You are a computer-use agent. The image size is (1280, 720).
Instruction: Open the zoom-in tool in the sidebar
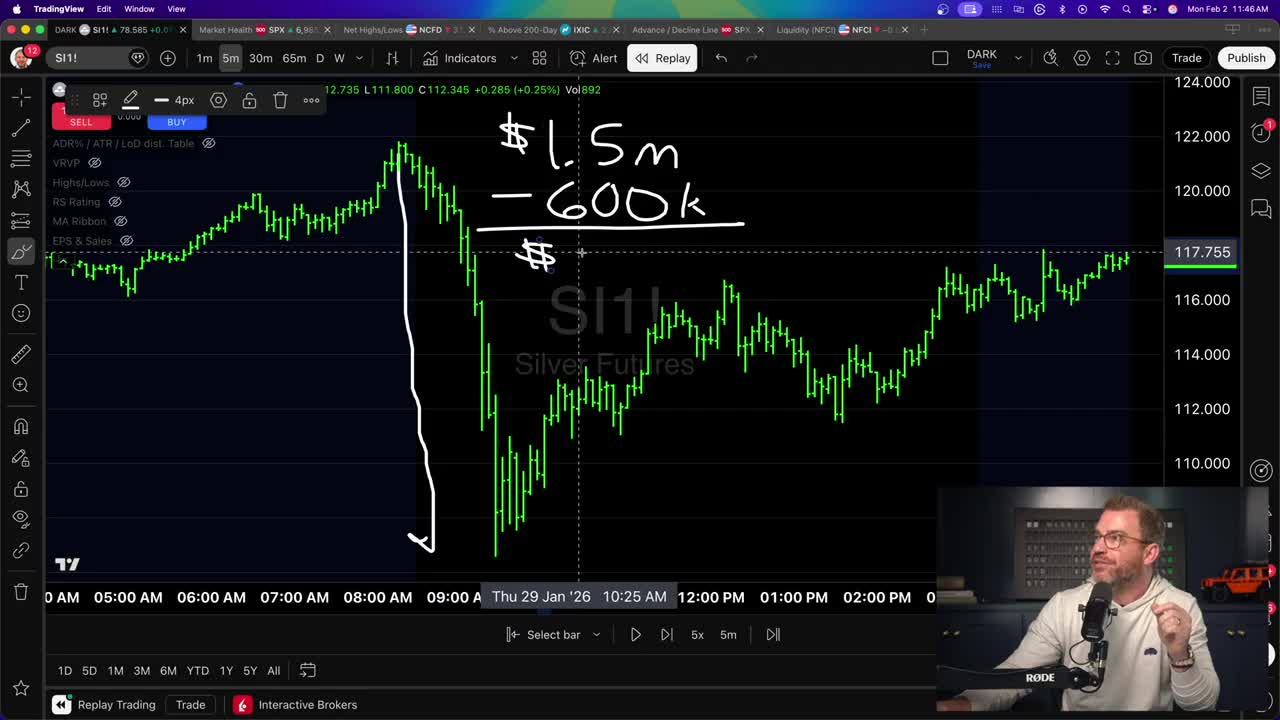pos(21,385)
